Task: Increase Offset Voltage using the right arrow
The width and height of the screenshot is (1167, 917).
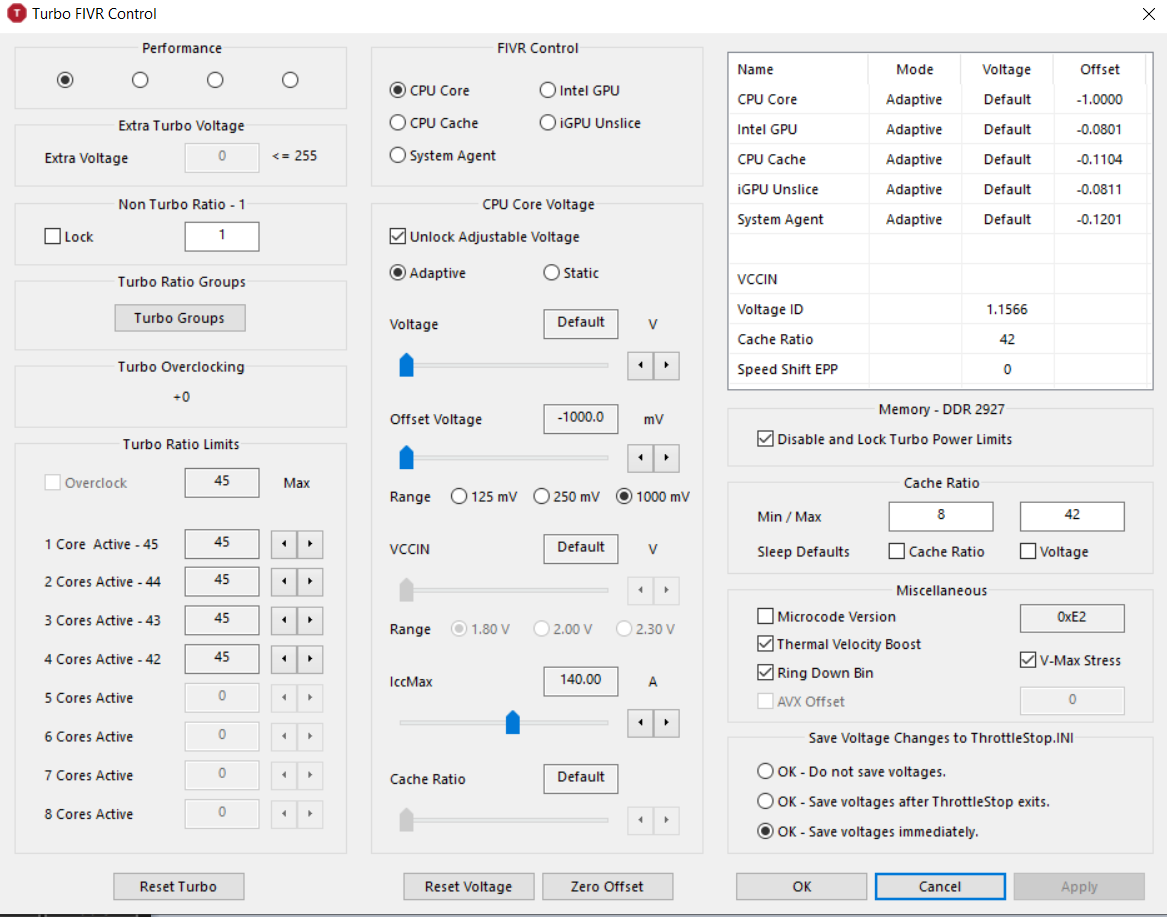Action: pyautogui.click(x=666, y=459)
